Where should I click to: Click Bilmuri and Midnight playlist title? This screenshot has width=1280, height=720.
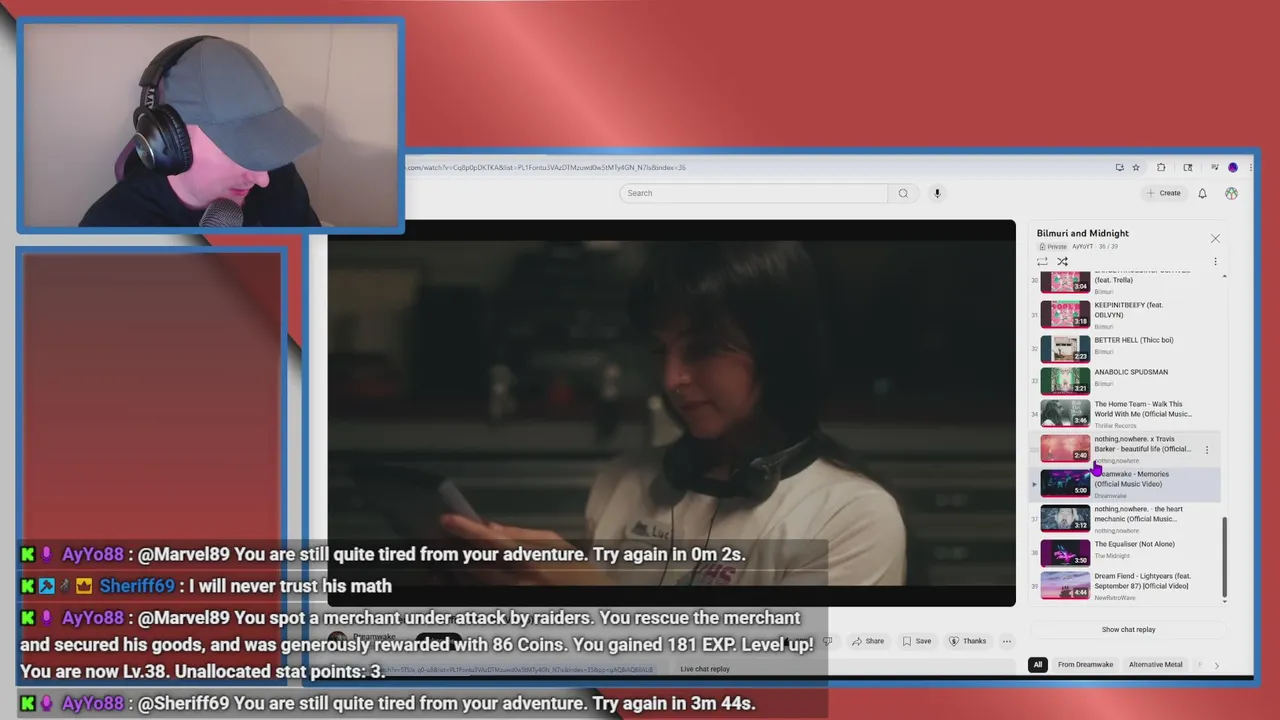[1082, 233]
